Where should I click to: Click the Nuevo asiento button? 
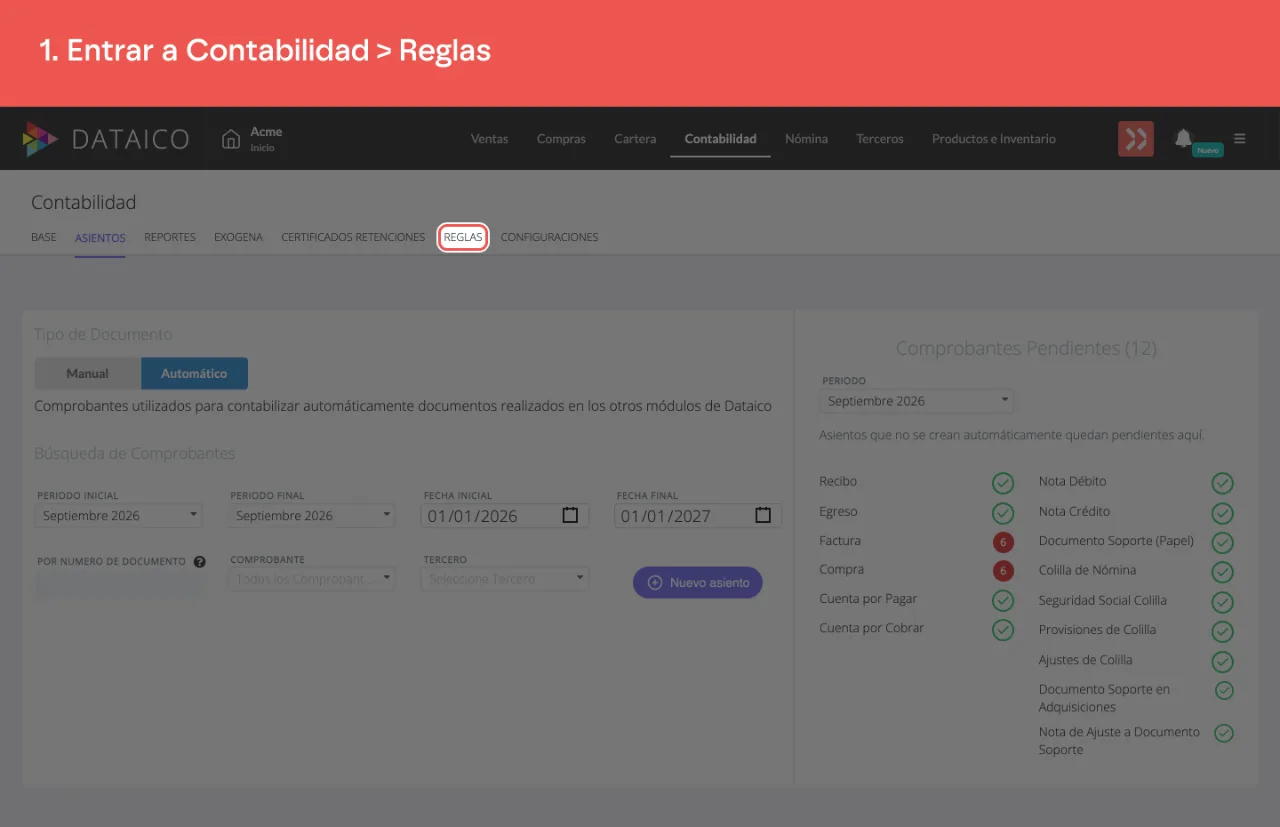698,582
